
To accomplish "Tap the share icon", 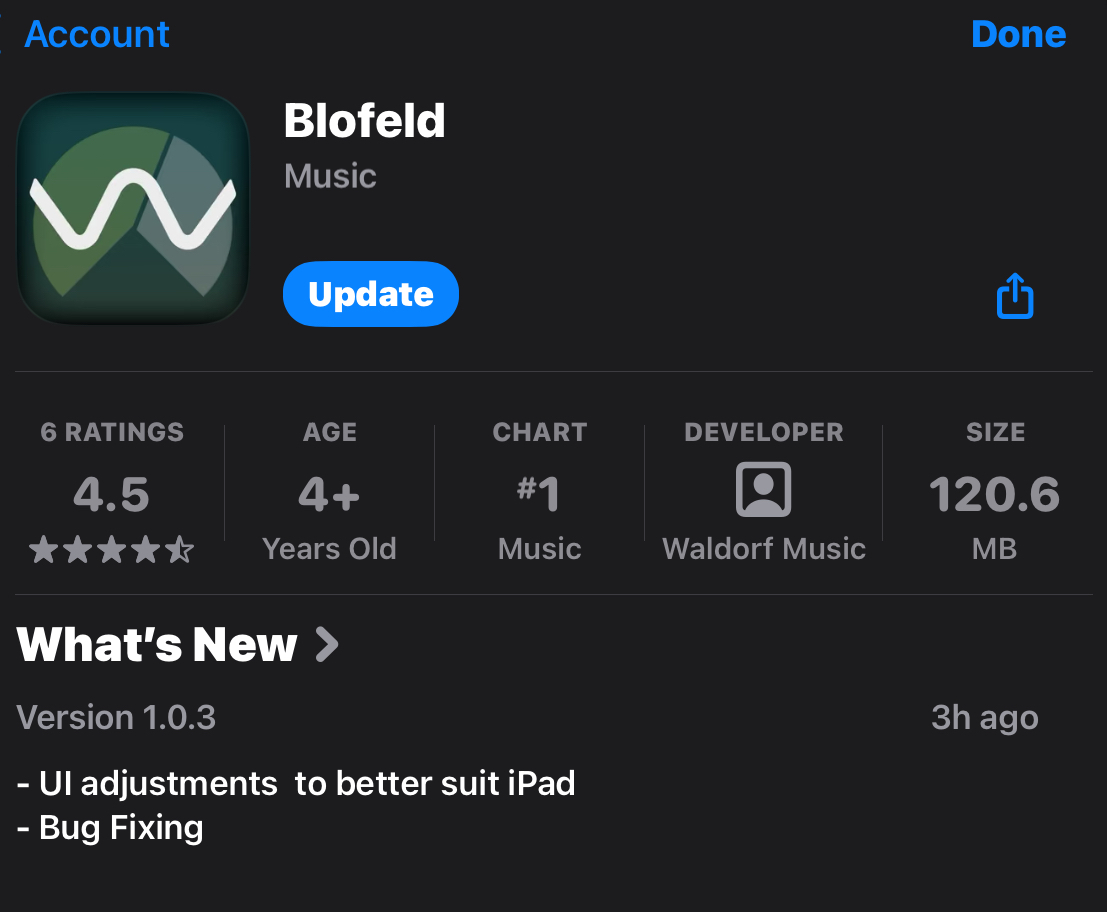I will (1015, 296).
